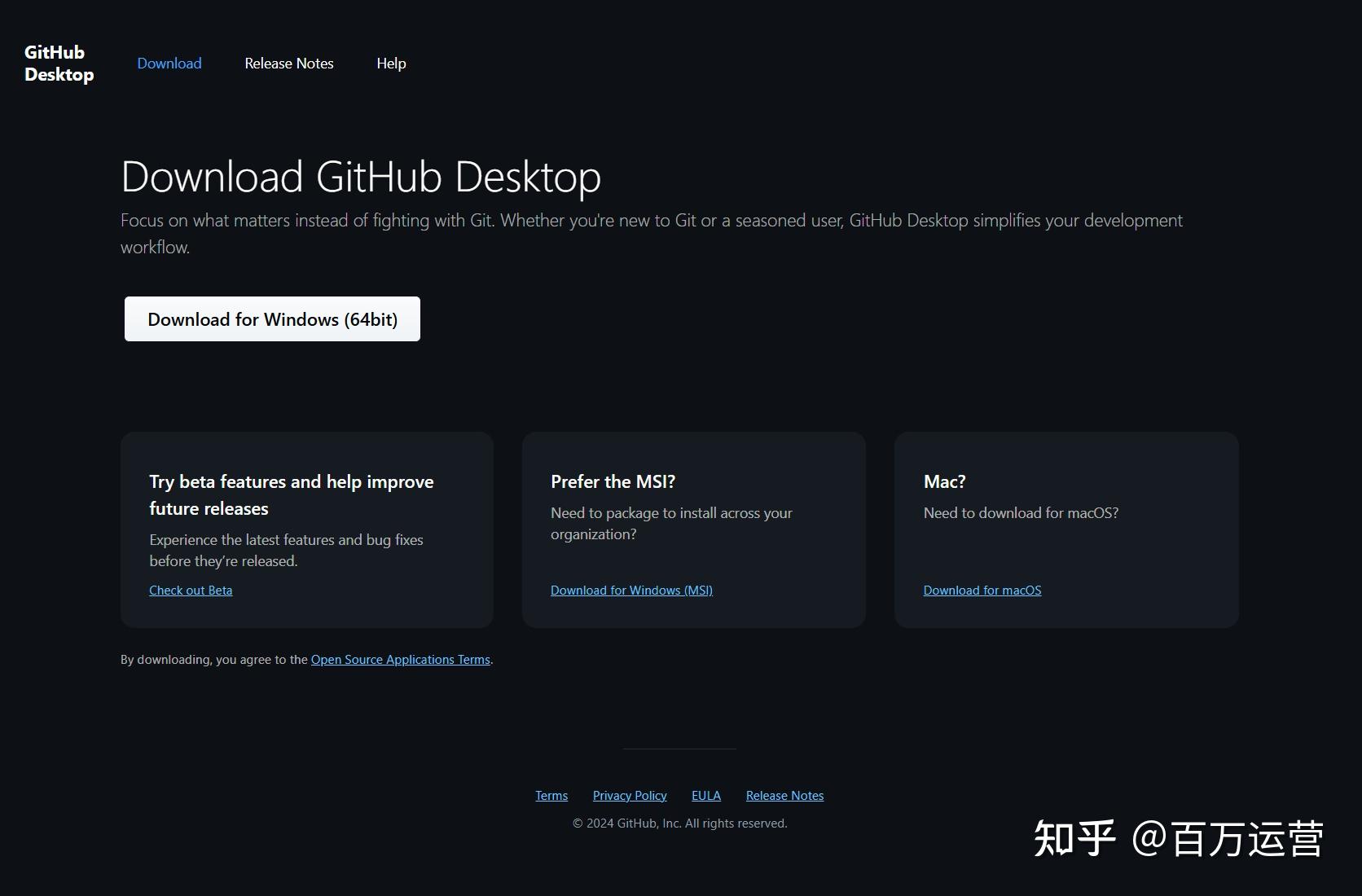View Terms in the footer
1362x896 pixels.
coord(551,795)
